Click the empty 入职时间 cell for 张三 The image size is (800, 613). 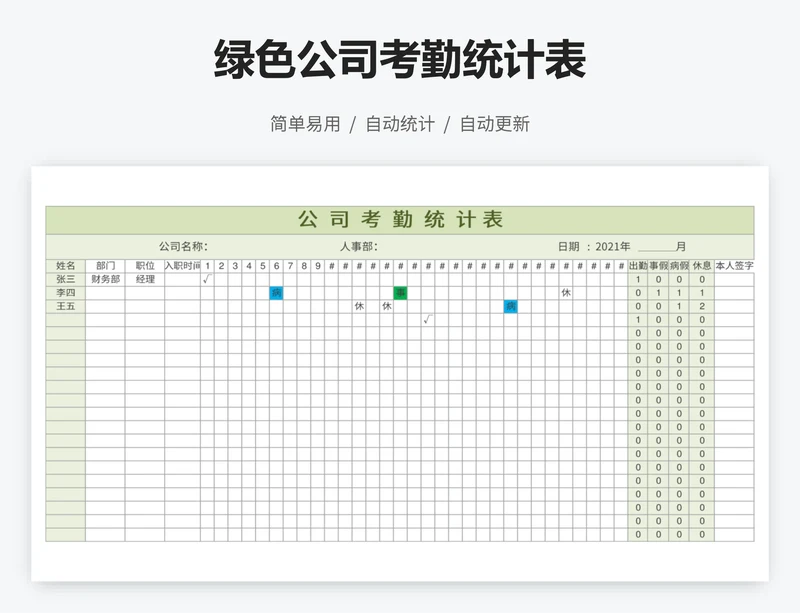point(182,279)
